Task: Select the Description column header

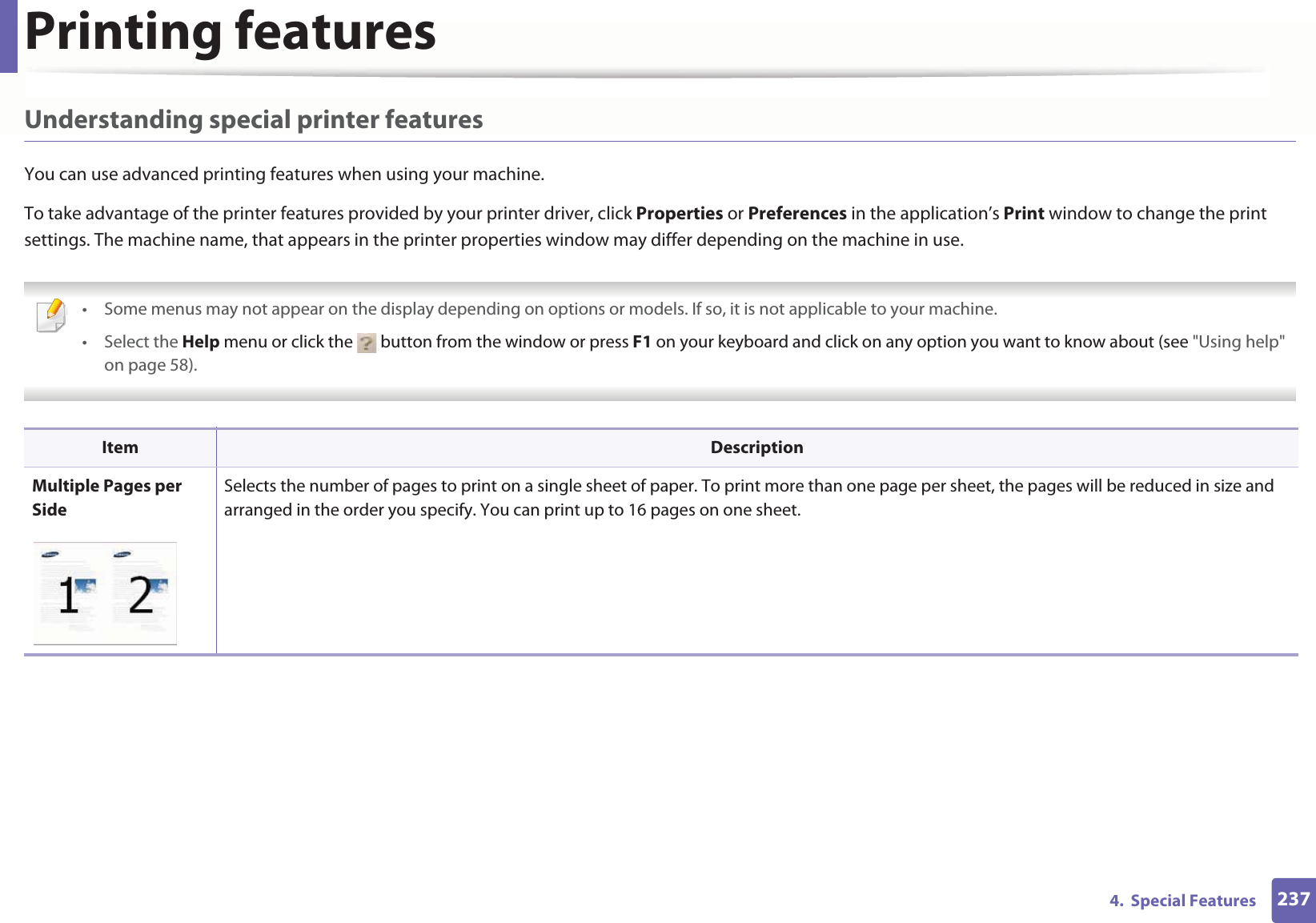Action: click(x=756, y=447)
